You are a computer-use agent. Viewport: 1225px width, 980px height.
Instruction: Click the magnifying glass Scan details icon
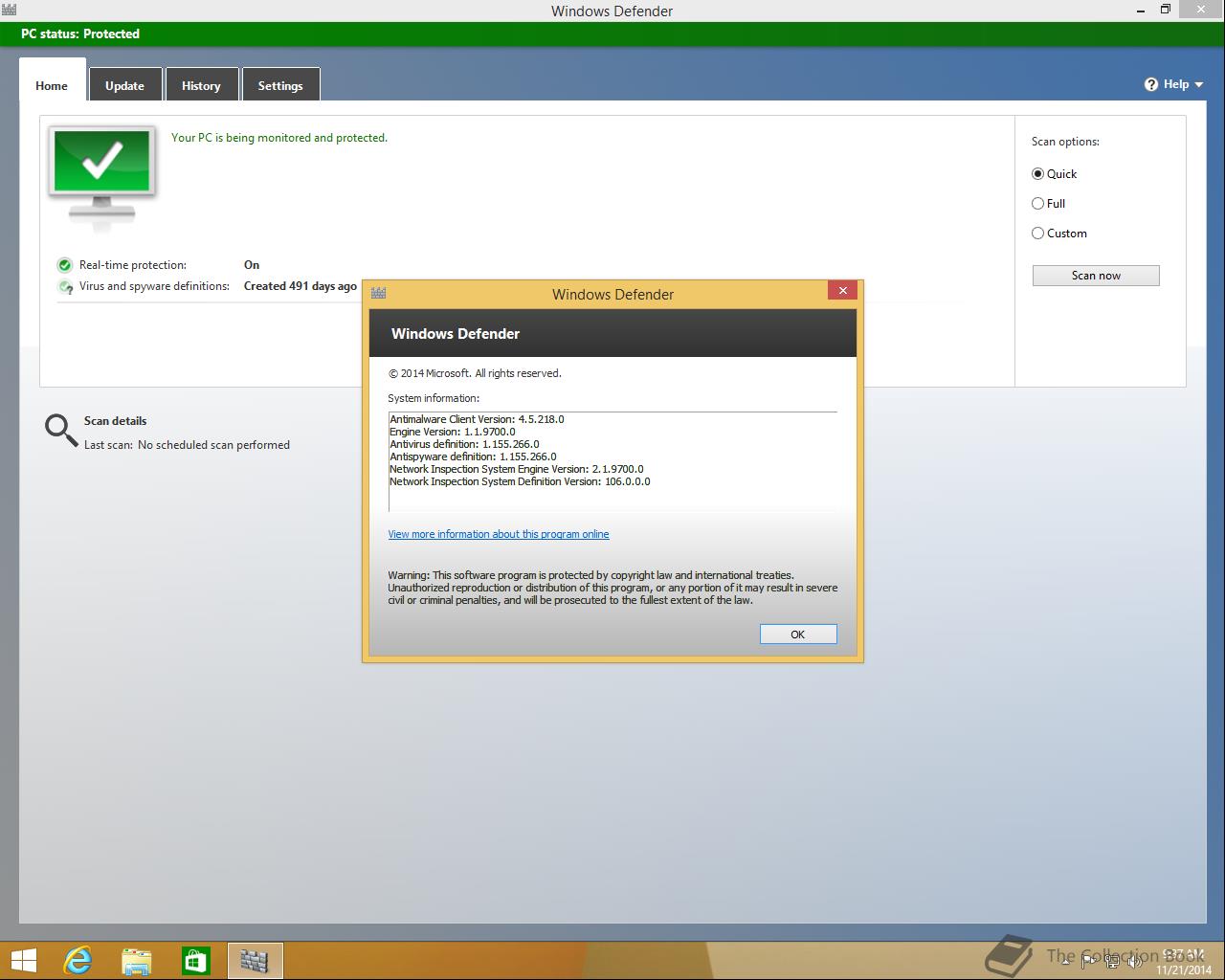point(61,431)
